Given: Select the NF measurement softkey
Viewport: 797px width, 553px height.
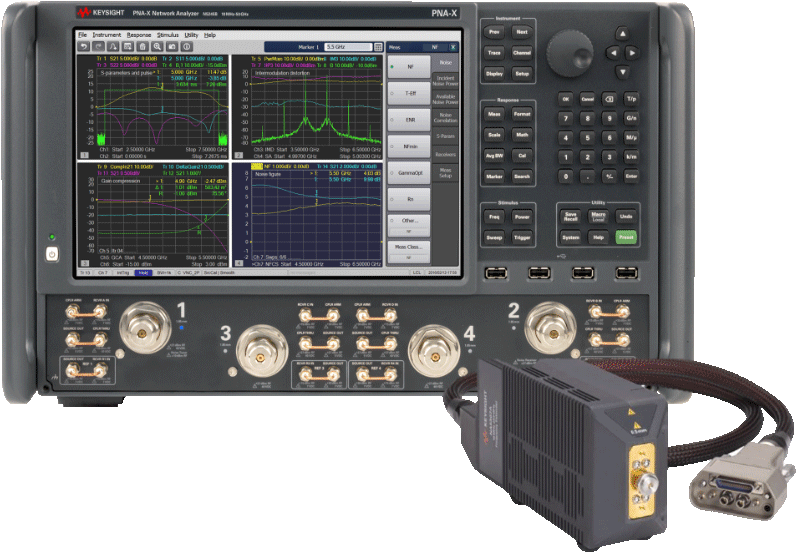Looking at the screenshot, I should (x=409, y=67).
